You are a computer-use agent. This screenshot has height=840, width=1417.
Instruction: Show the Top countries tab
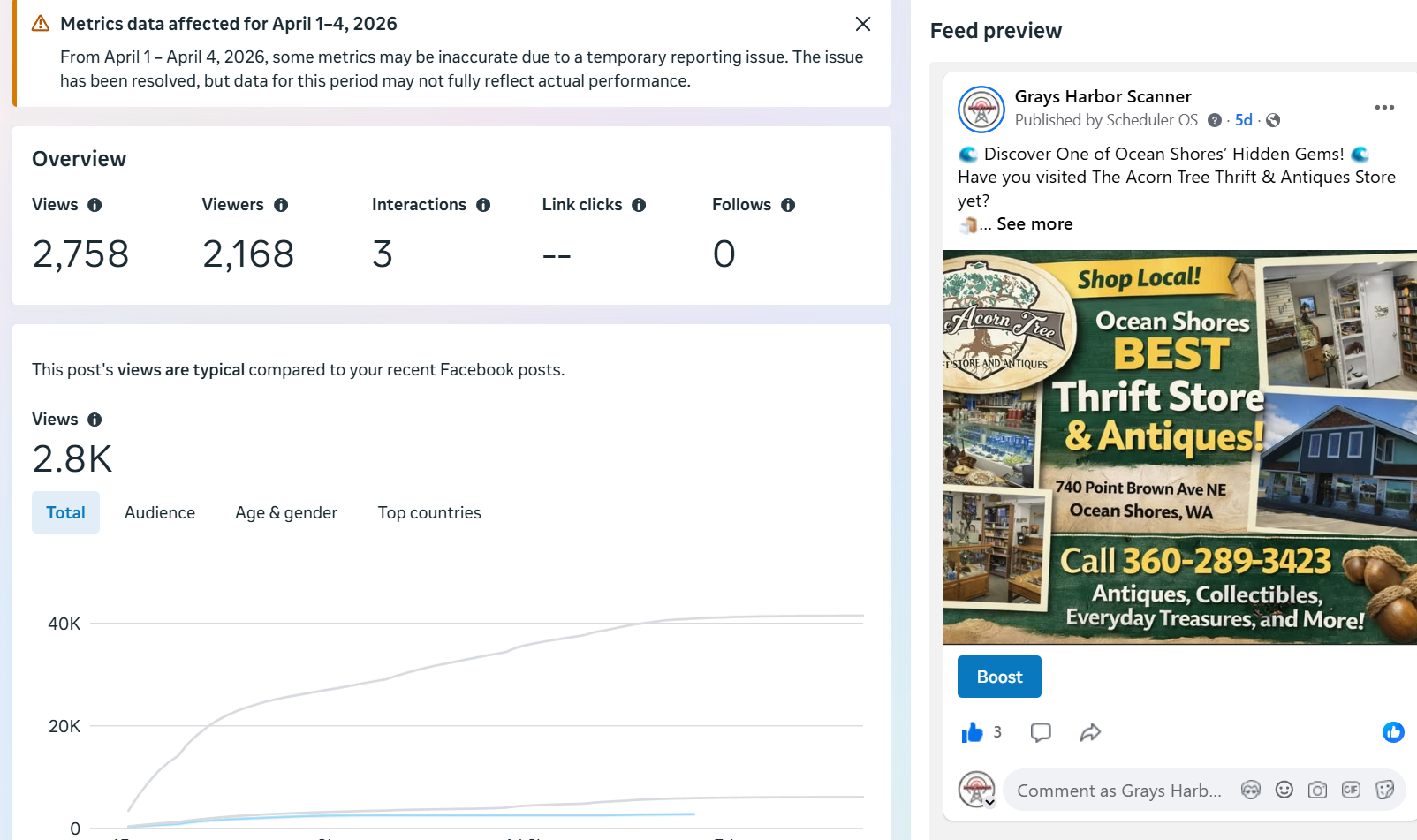click(x=429, y=513)
